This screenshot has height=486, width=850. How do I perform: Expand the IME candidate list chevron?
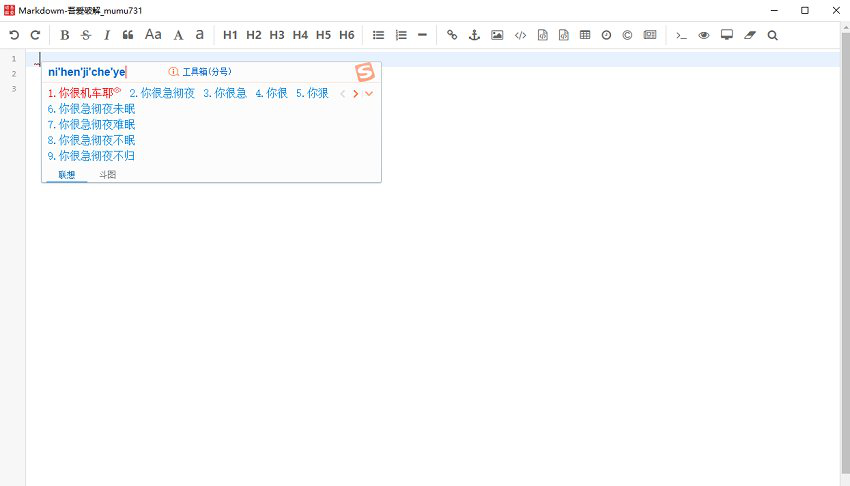[369, 93]
